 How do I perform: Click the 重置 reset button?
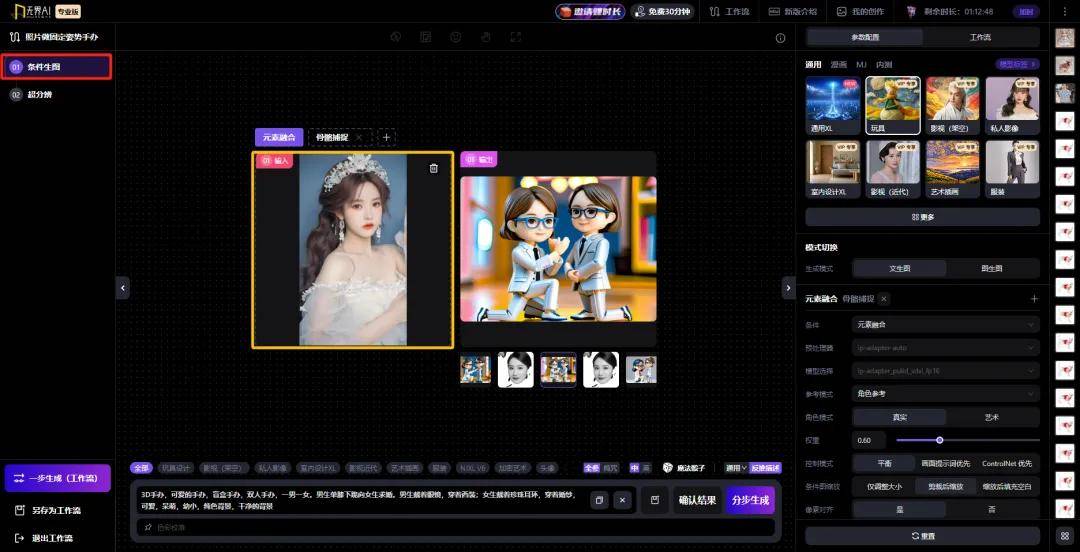pos(922,536)
